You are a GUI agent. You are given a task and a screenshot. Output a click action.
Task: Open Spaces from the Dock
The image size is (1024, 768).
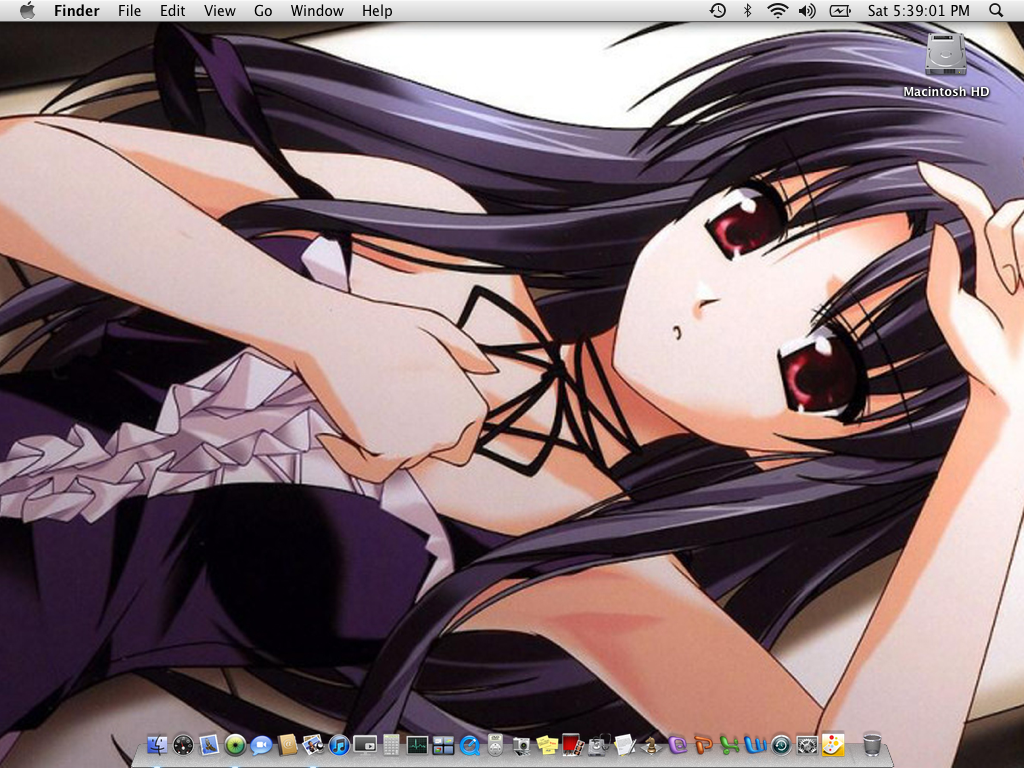pos(443,745)
